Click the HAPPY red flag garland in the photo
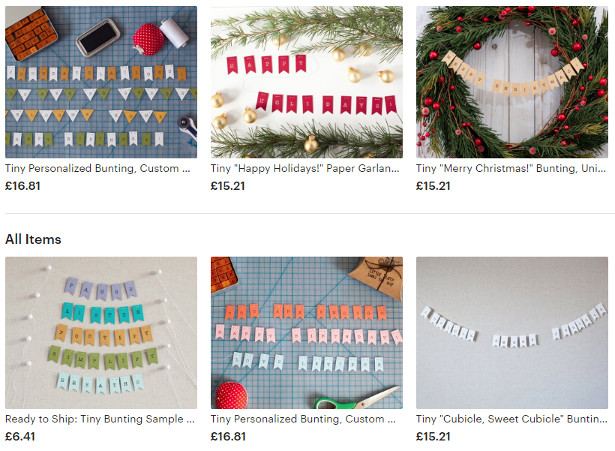 pyautogui.click(x=266, y=65)
